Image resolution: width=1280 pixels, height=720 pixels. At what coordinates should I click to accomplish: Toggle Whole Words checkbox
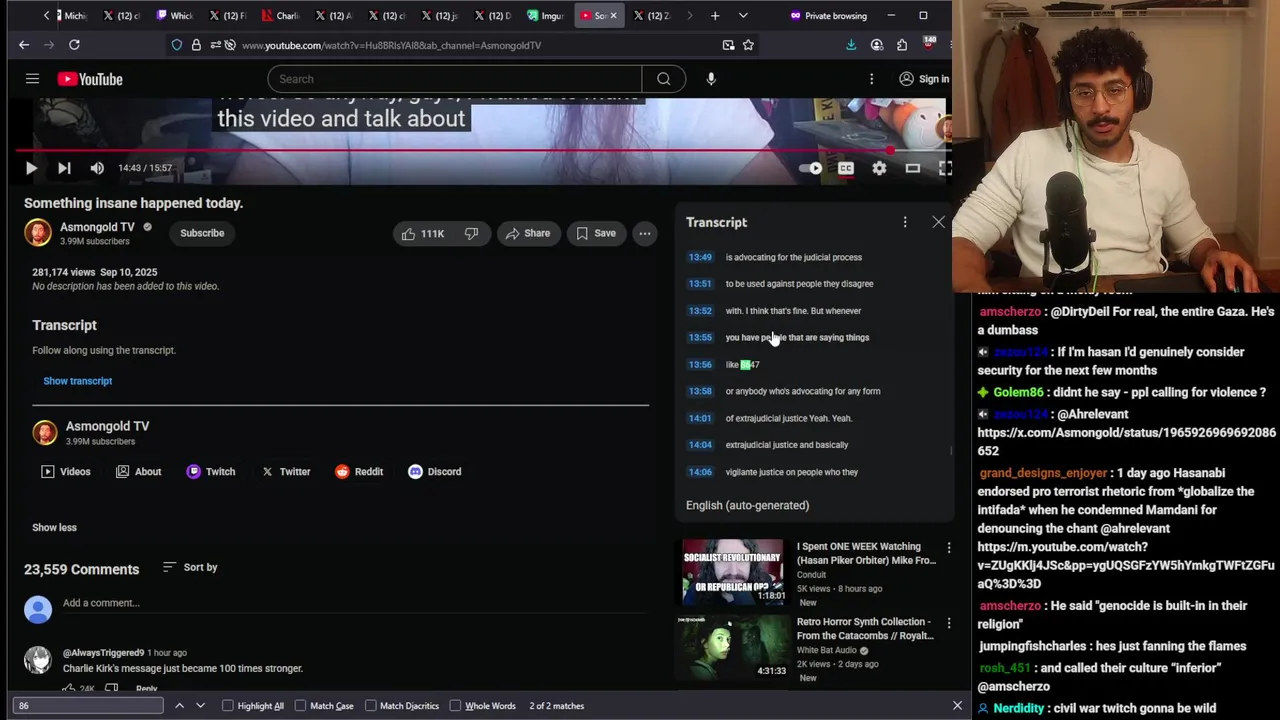pos(482,706)
